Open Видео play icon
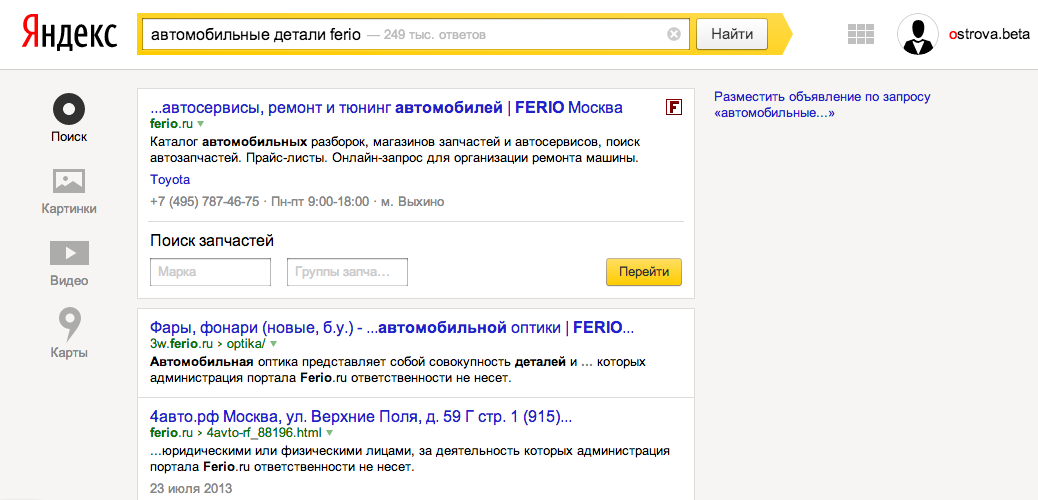Viewport: 1038px width, 500px height. (x=69, y=253)
